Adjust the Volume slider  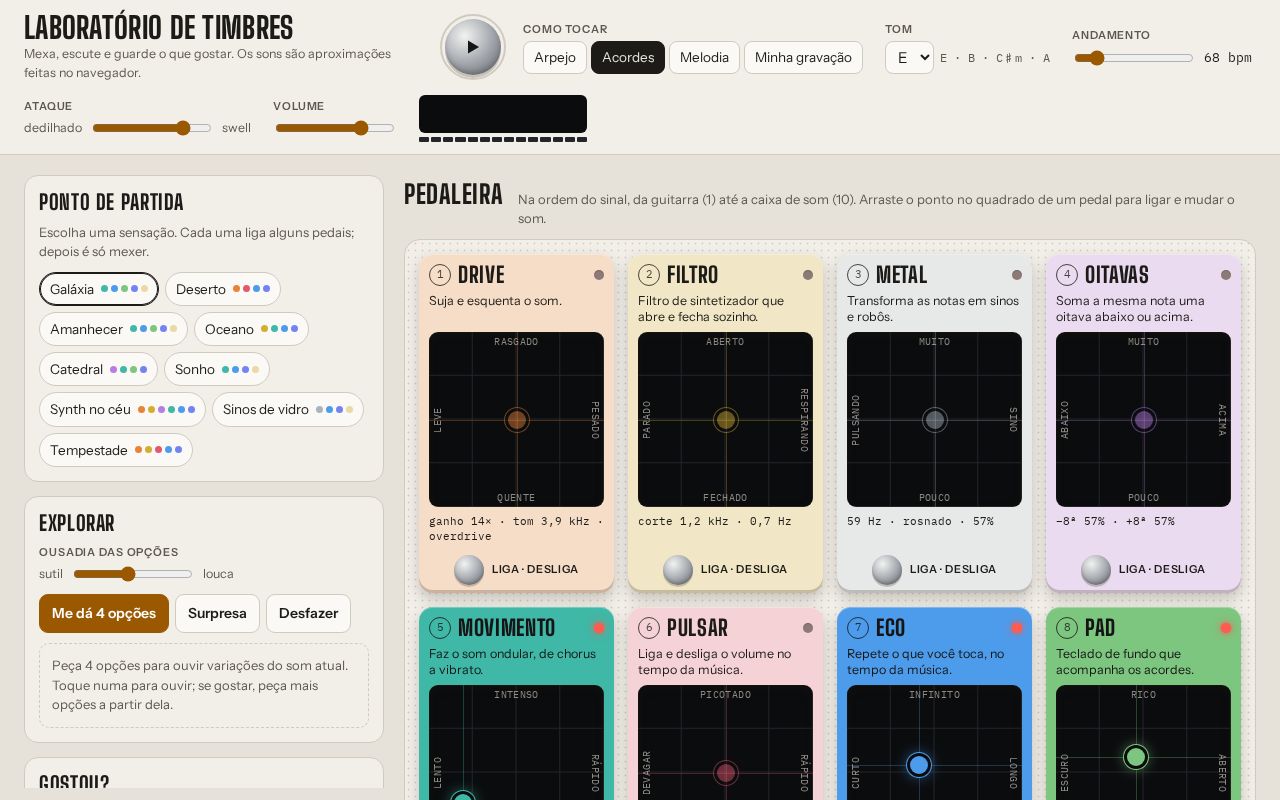pos(335,128)
